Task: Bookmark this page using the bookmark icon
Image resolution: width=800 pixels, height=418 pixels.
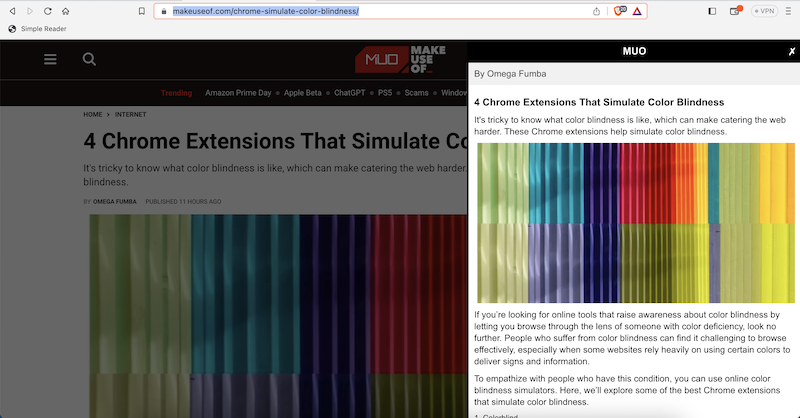Action: pyautogui.click(x=142, y=11)
